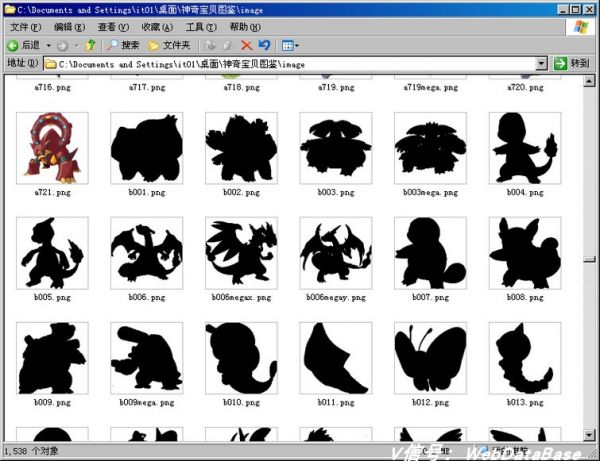The height and width of the screenshot is (461, 600).
Task: Click the a720.png file name
Action: click(525, 88)
